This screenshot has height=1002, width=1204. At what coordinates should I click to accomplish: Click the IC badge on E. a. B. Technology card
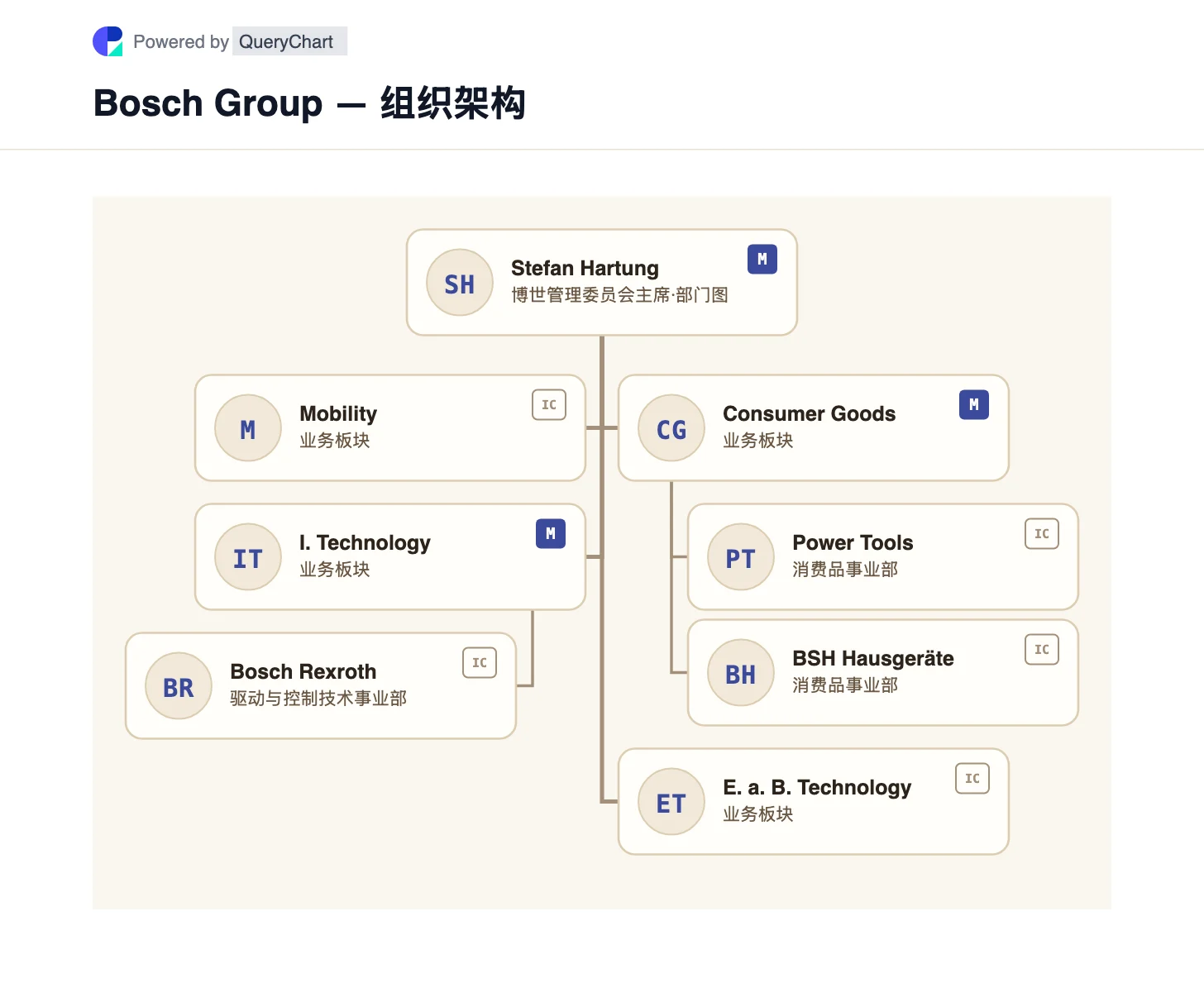click(972, 779)
